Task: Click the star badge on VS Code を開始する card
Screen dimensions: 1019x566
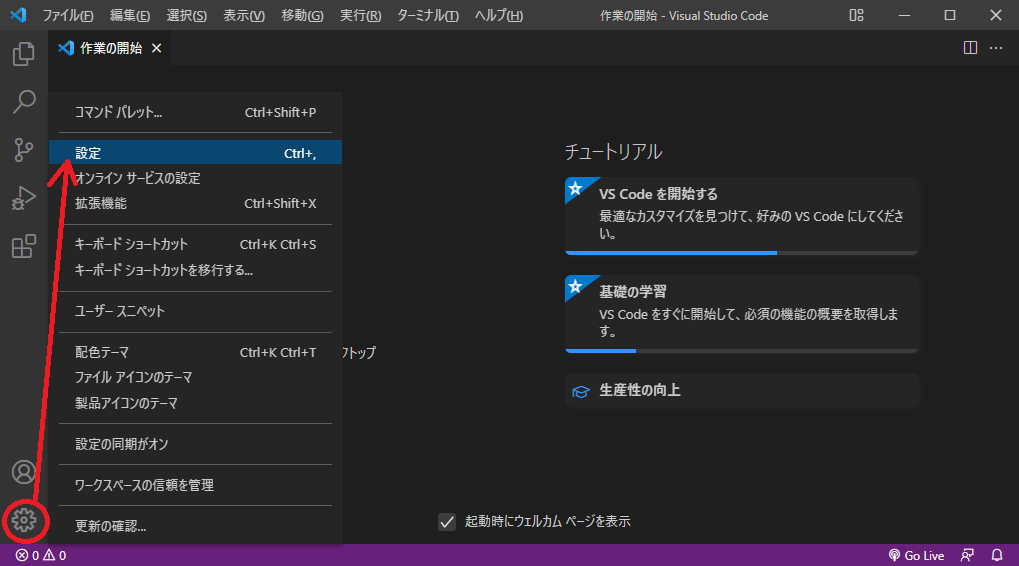Action: coord(575,188)
